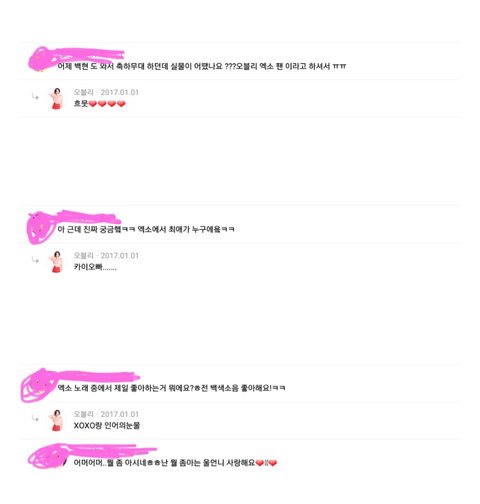Select the 오블리 username above the XOXO랑 reply
This screenshot has height=504, width=480.
(83, 414)
